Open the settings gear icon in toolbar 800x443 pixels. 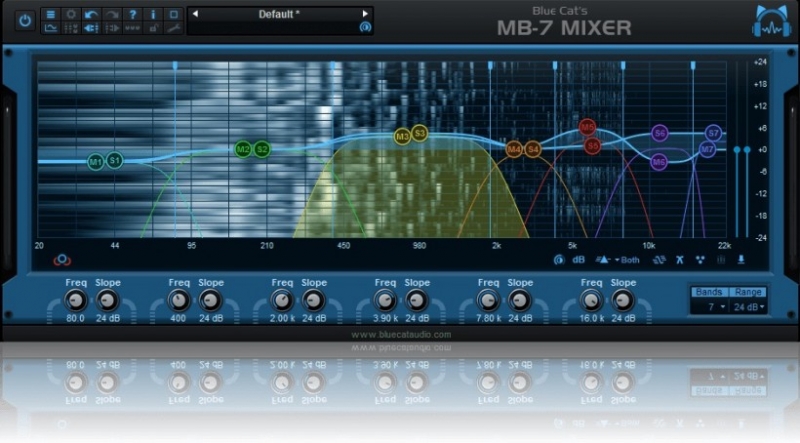coord(71,14)
